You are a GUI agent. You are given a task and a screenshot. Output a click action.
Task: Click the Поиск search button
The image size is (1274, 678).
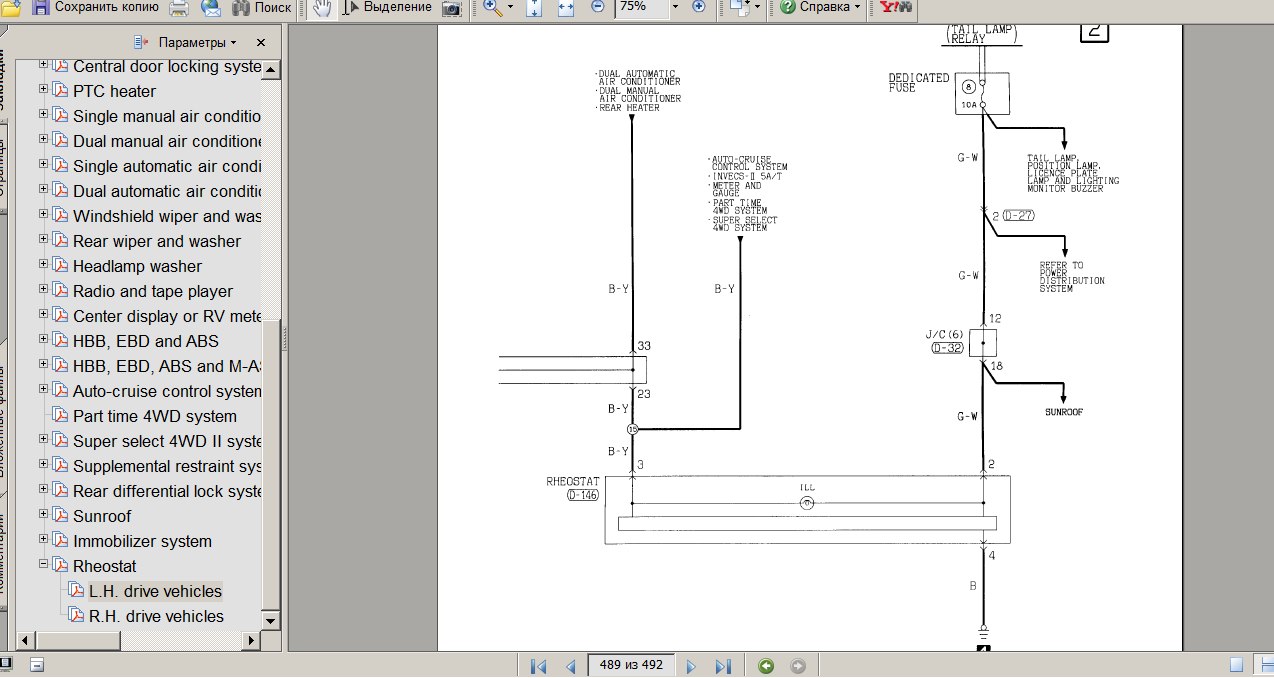click(x=262, y=7)
